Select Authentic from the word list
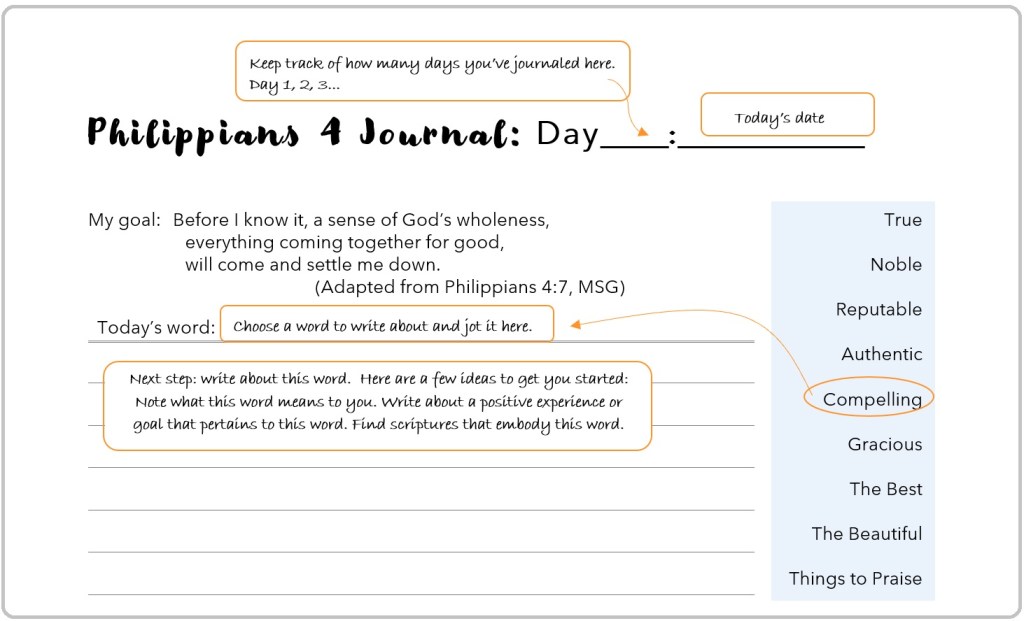This screenshot has width=1024, height=621. (x=881, y=354)
